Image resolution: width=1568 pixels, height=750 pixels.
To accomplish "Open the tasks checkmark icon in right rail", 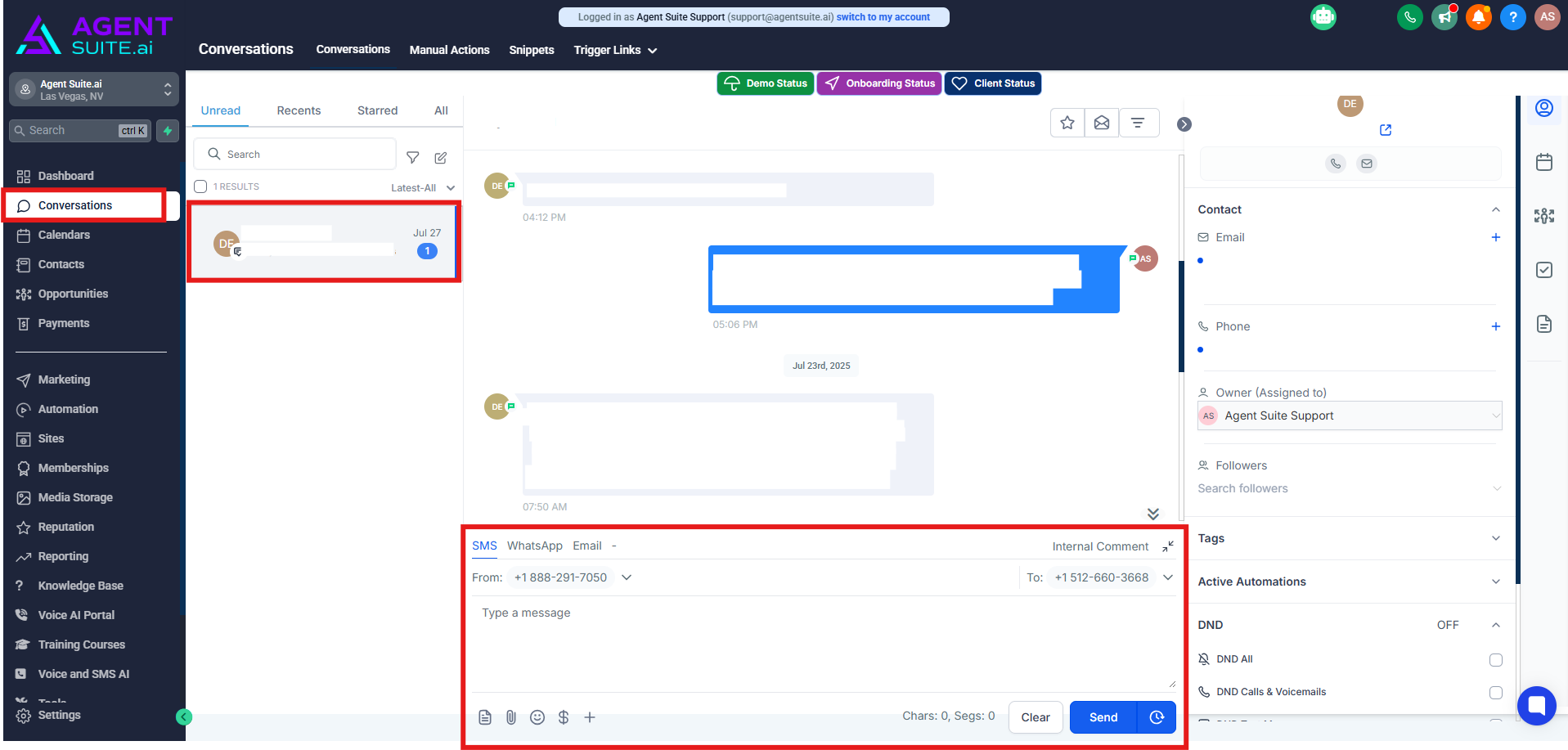I will [x=1544, y=270].
